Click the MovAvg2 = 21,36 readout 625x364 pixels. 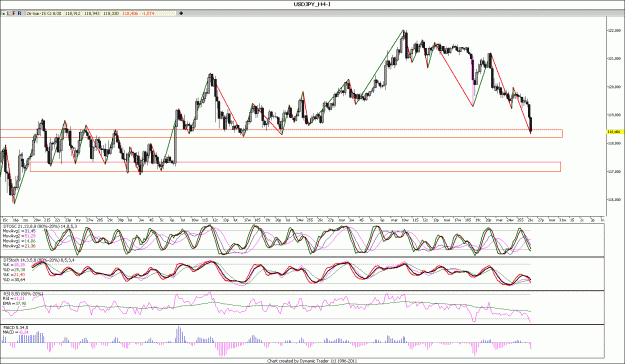(x=19, y=246)
